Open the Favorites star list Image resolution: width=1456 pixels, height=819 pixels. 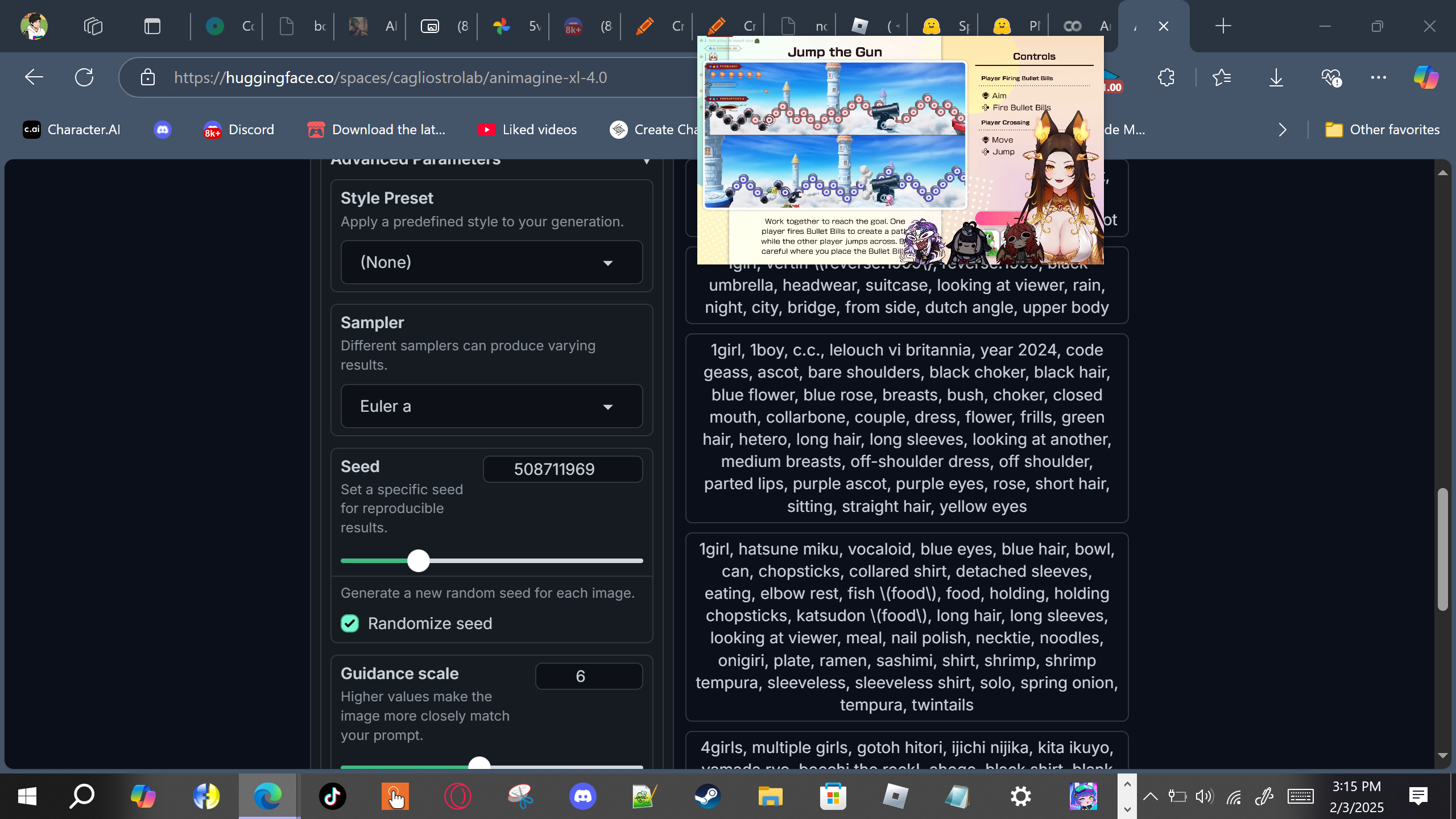1221,77
